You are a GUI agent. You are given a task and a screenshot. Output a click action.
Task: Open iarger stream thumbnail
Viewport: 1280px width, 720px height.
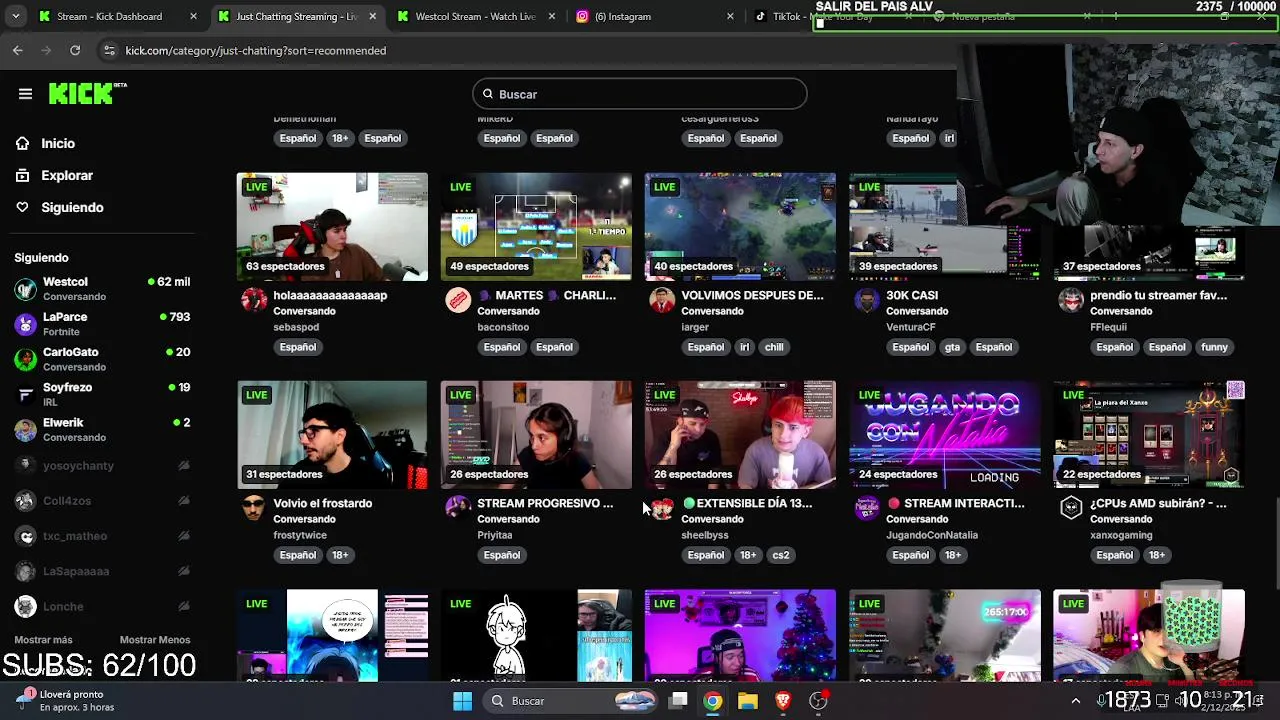[740, 227]
